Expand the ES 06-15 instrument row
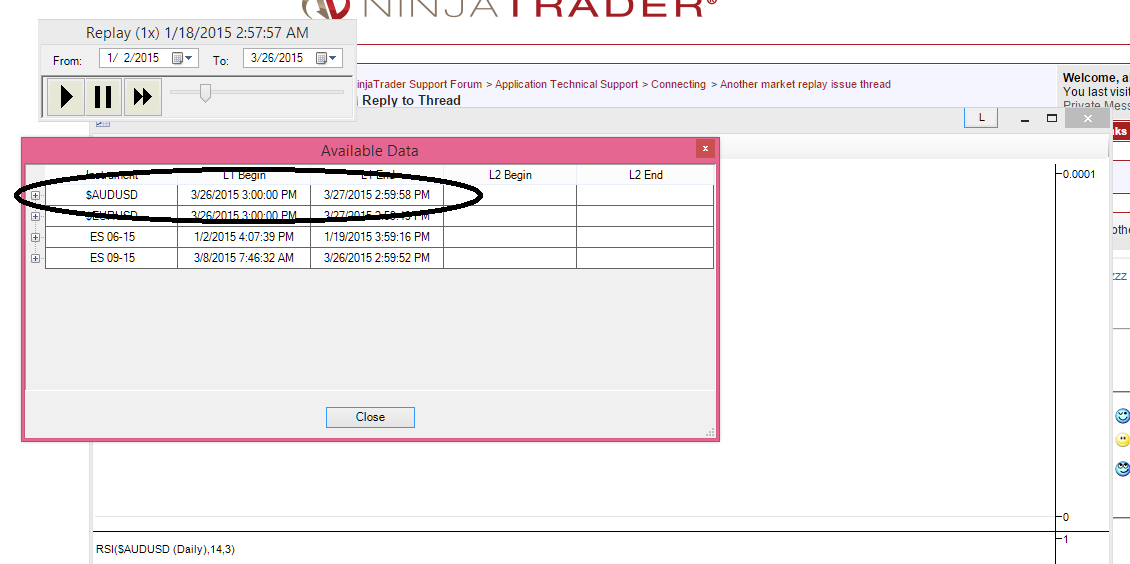Screen dimensions: 1130x564 coord(35,237)
